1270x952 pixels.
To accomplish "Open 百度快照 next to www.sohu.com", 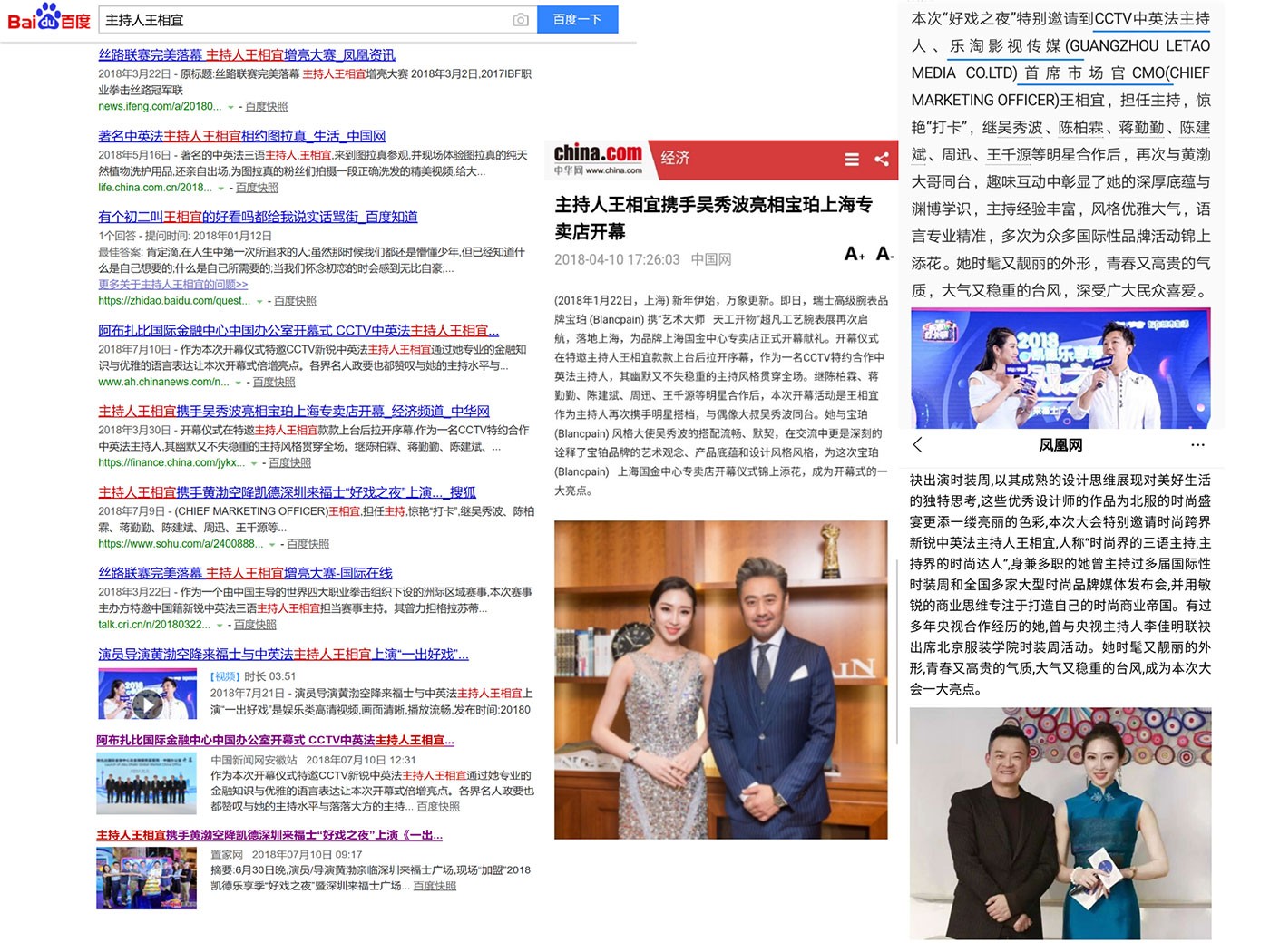I will (x=308, y=544).
